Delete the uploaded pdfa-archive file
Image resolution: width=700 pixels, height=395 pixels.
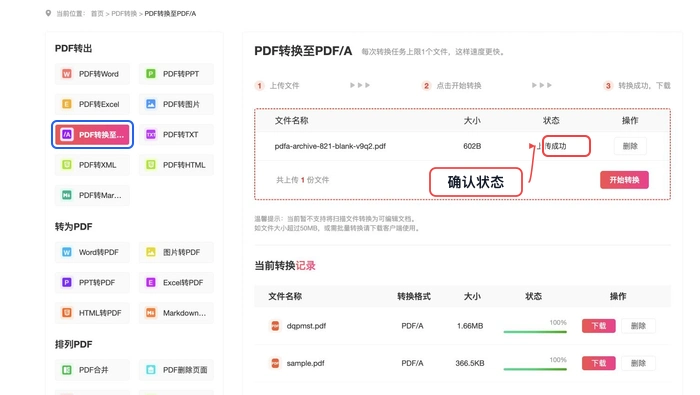click(x=630, y=146)
